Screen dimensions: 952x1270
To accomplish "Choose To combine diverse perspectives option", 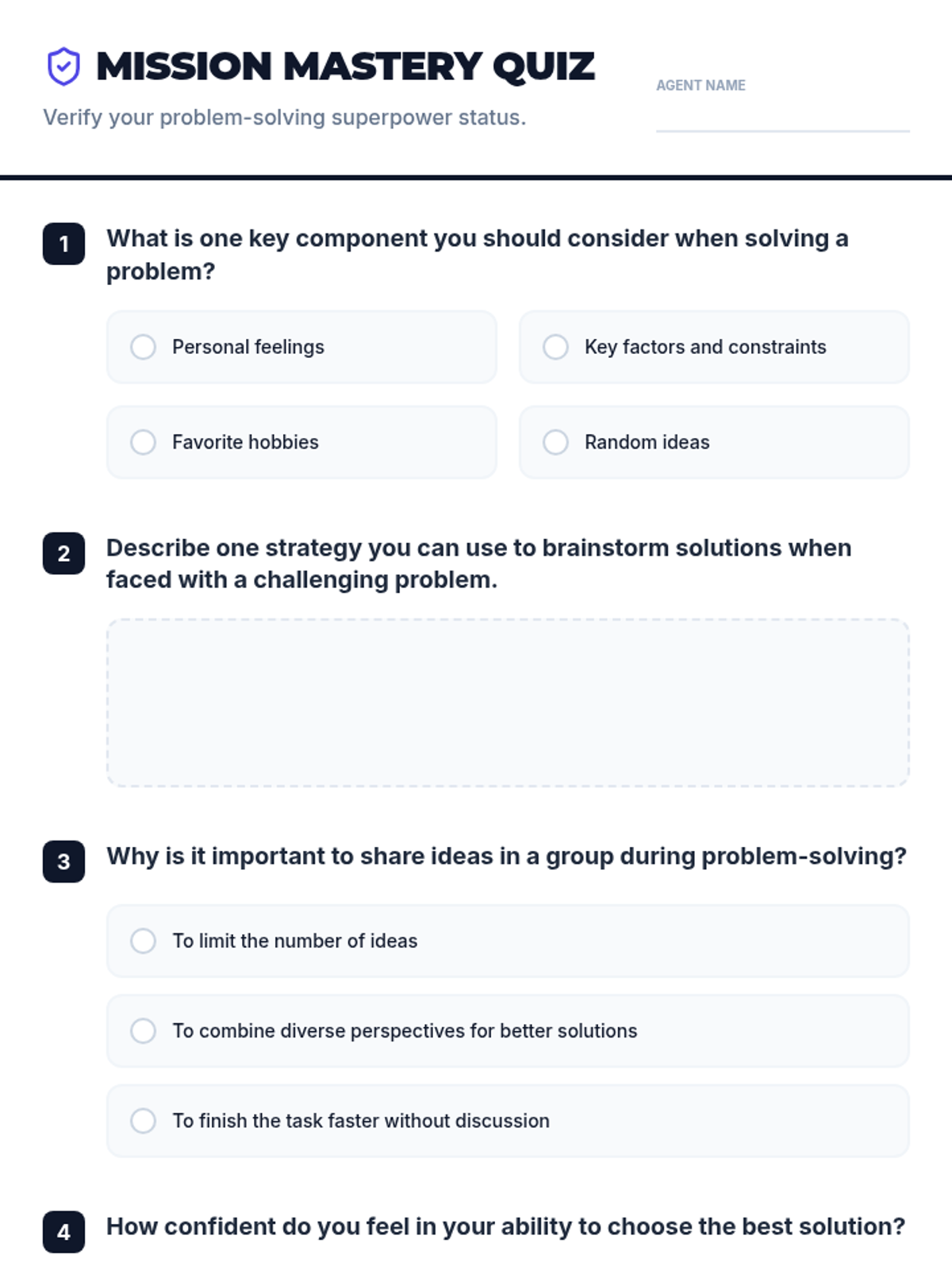I will pyautogui.click(x=508, y=1030).
